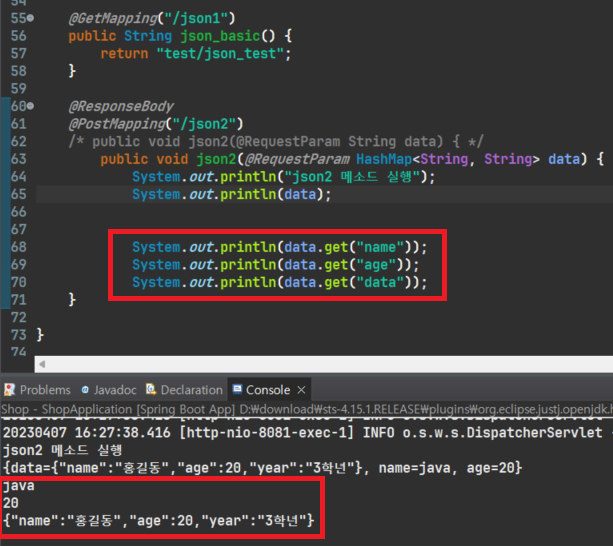Click the json_basic method name

click(x=220, y=36)
